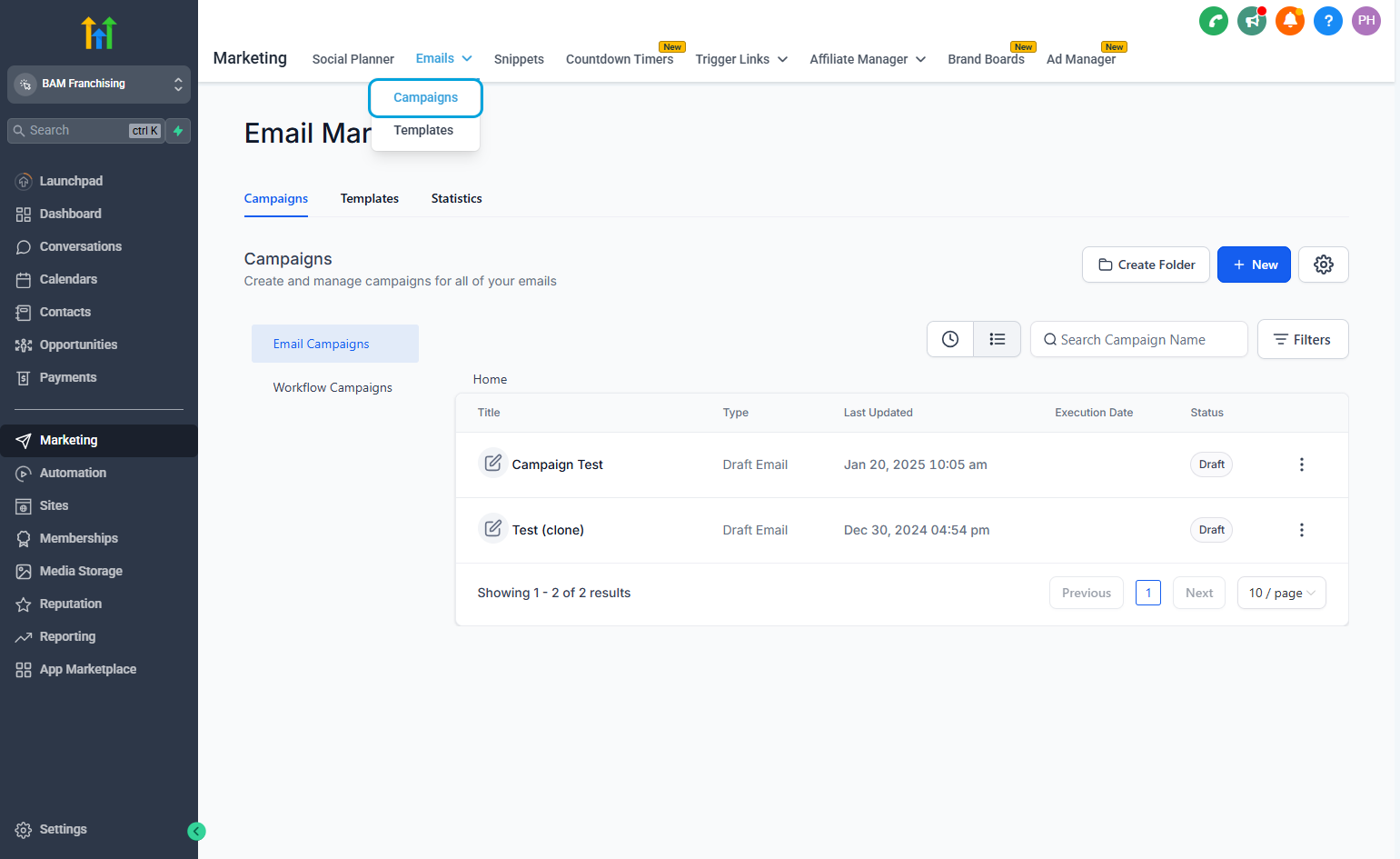Image resolution: width=1400 pixels, height=859 pixels.
Task: Open the PH user profile avatar
Action: pyautogui.click(x=1366, y=21)
